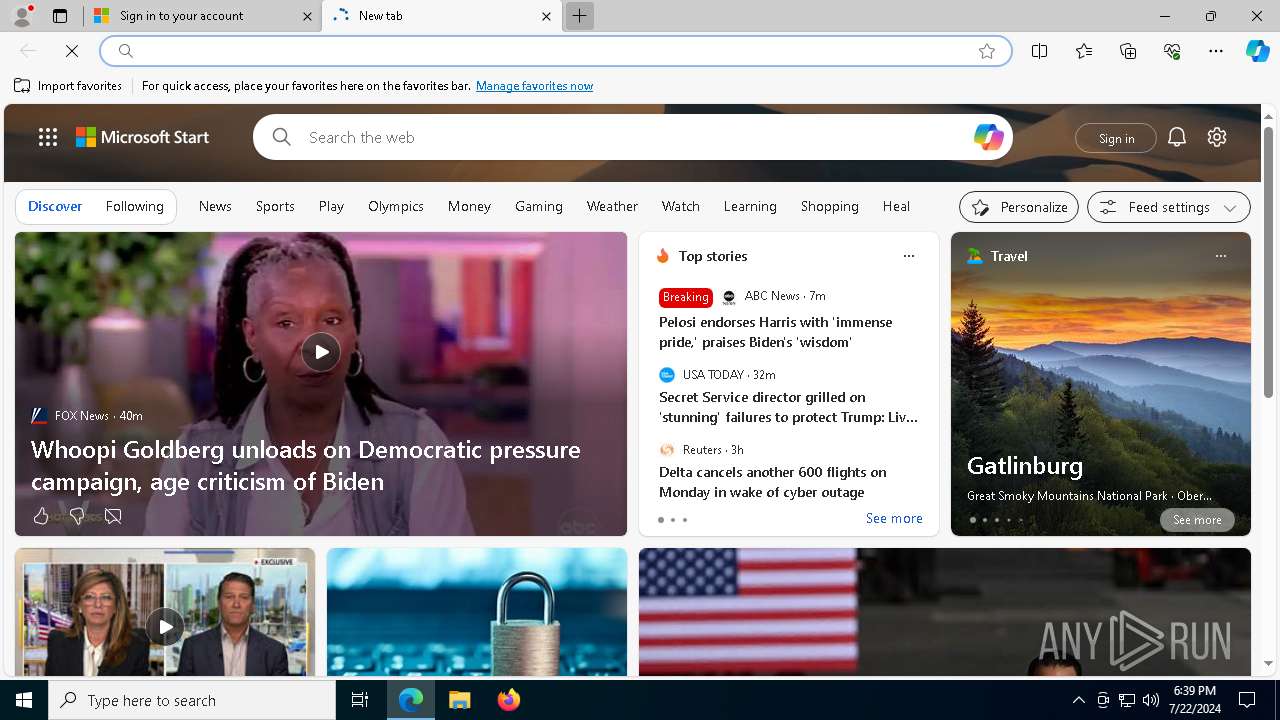Switch to 'Sign in to your account' tab
This screenshot has height=720, width=1280.
(x=200, y=16)
